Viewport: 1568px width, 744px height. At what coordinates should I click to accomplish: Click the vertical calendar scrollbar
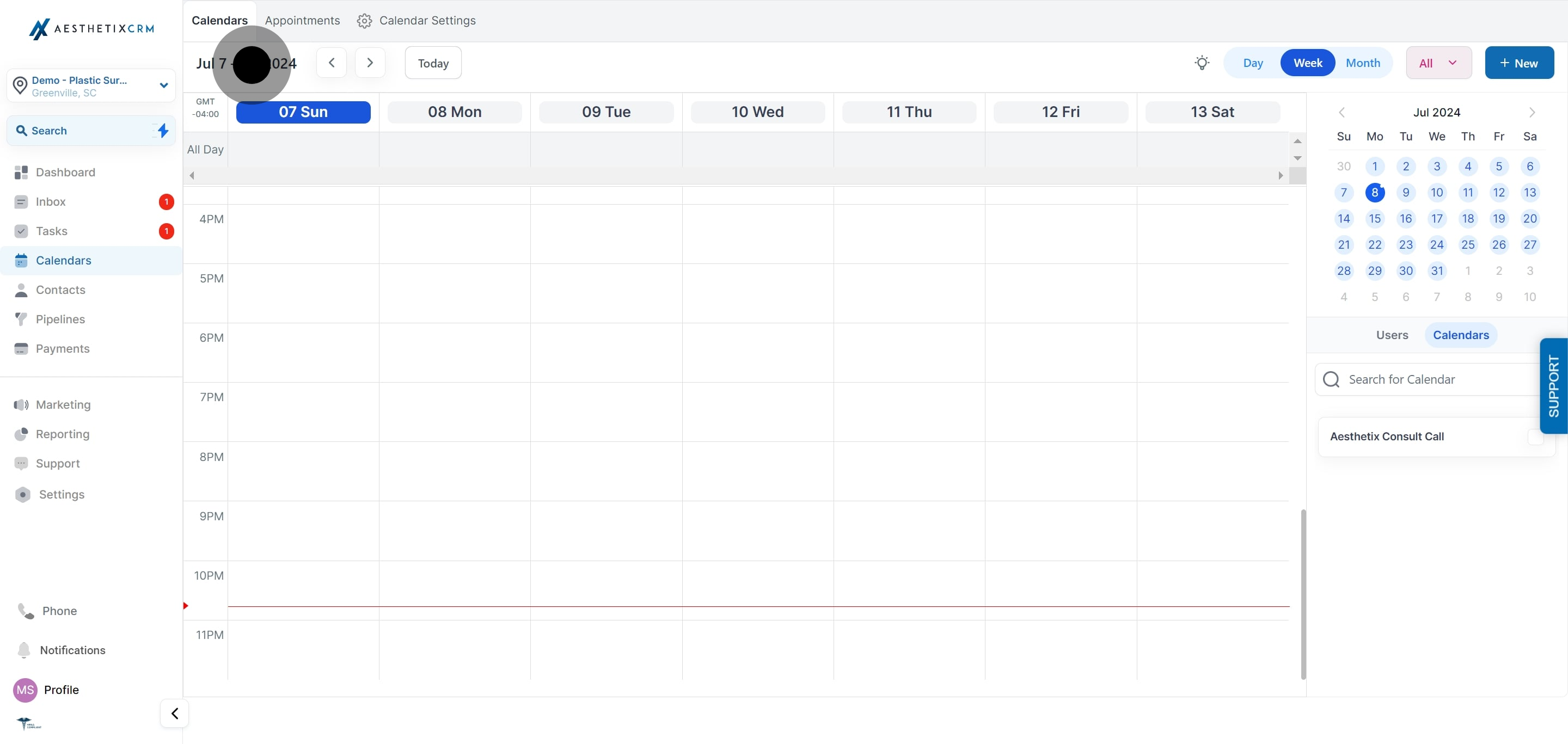tap(1303, 594)
